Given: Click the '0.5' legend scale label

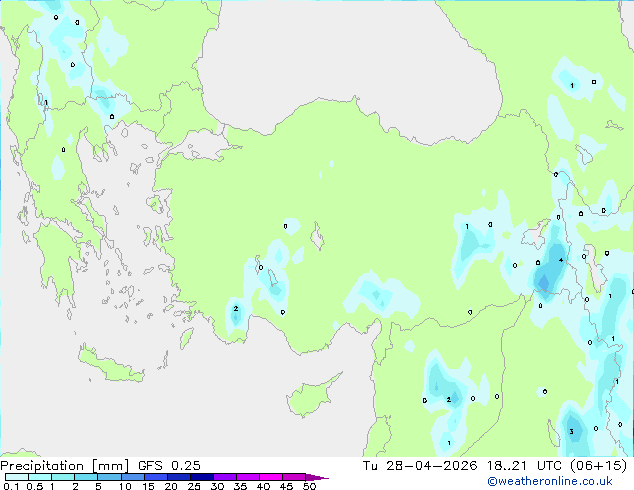Looking at the screenshot, I should tap(34, 486).
